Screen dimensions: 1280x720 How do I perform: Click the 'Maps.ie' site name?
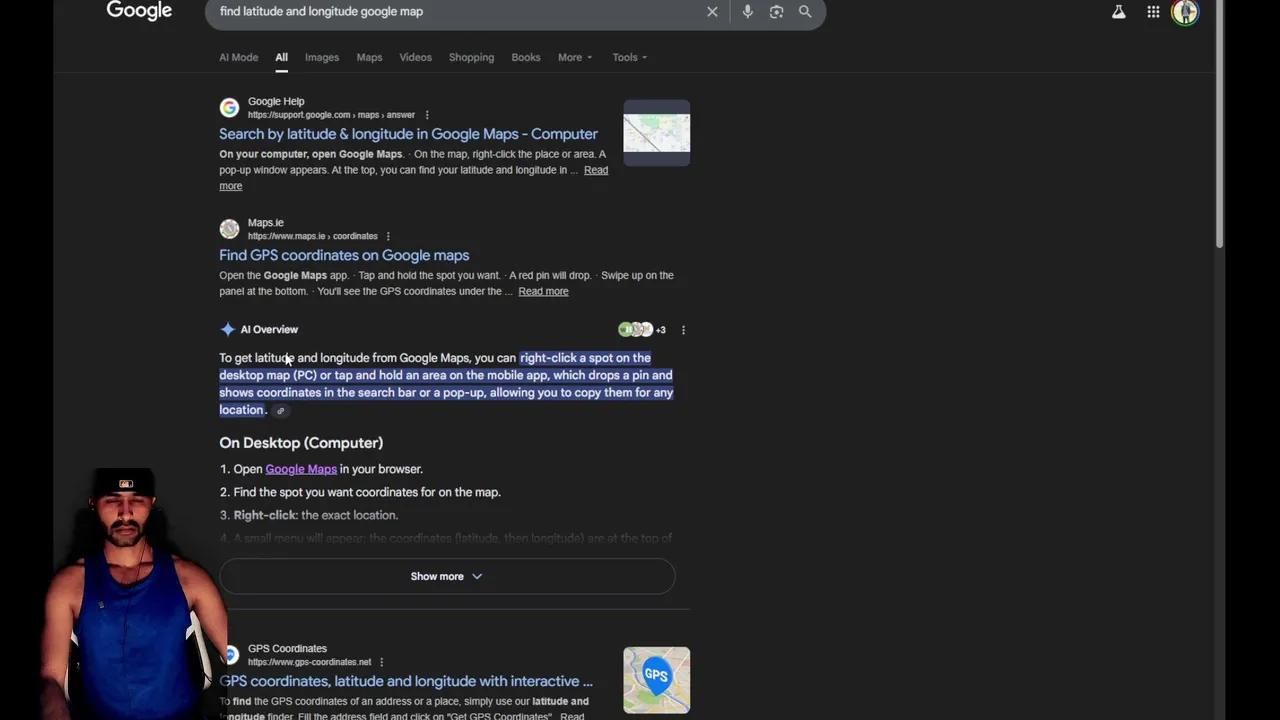click(x=266, y=222)
